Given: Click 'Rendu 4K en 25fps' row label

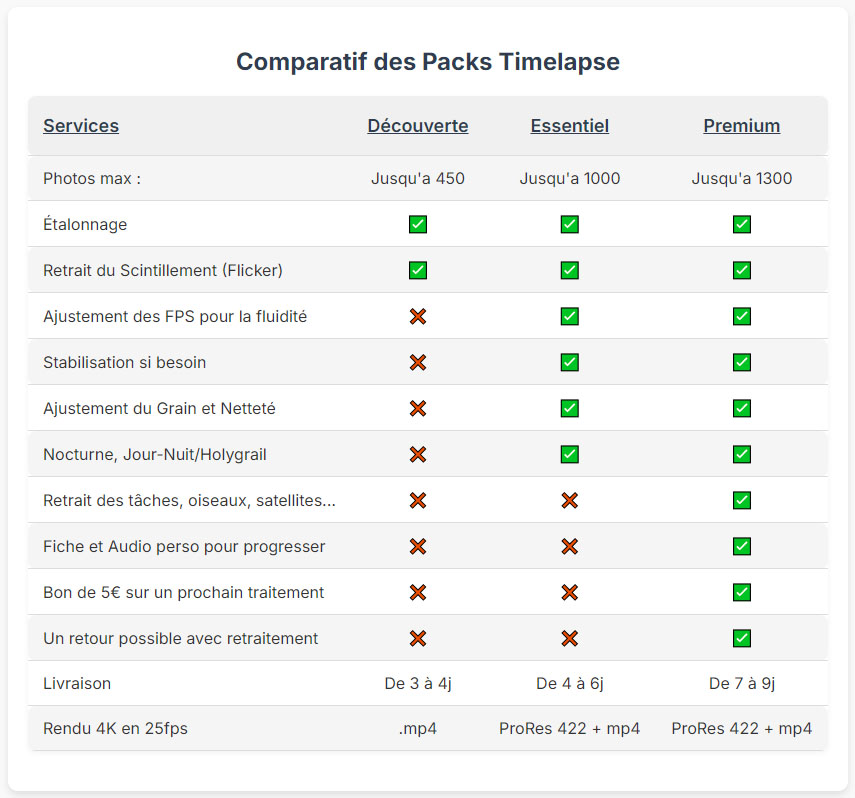Looking at the screenshot, I should click(115, 729).
